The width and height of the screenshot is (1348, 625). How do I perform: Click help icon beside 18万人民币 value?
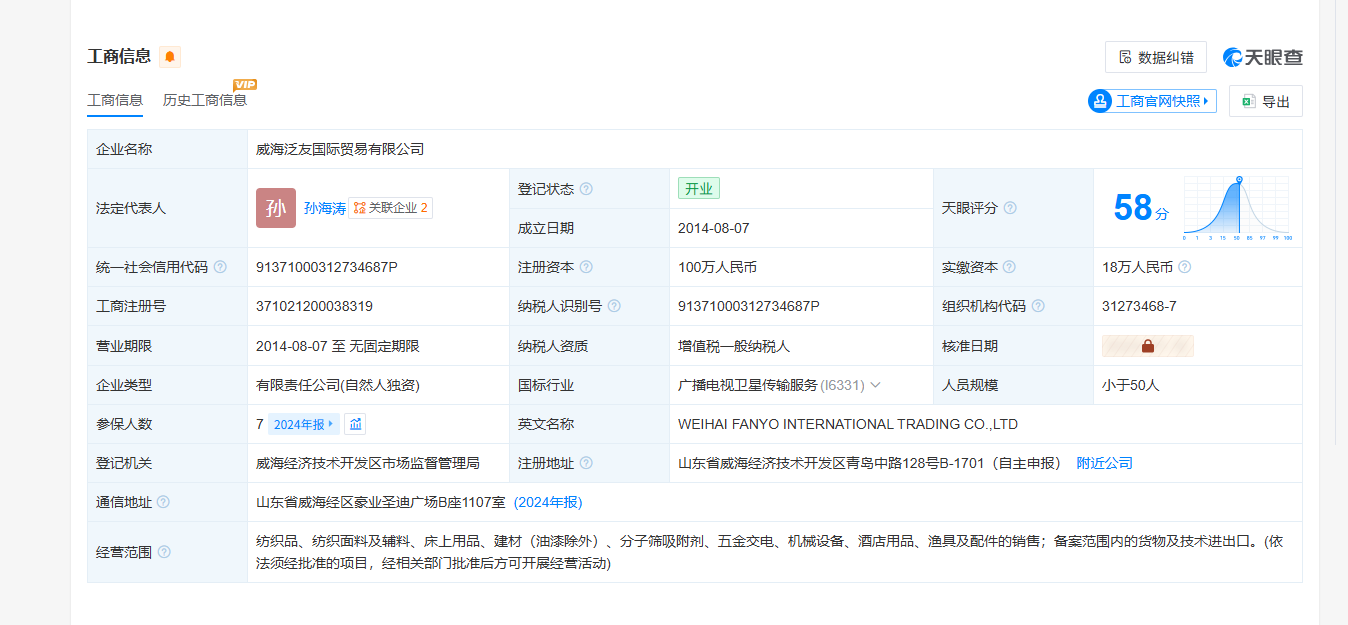(1184, 267)
